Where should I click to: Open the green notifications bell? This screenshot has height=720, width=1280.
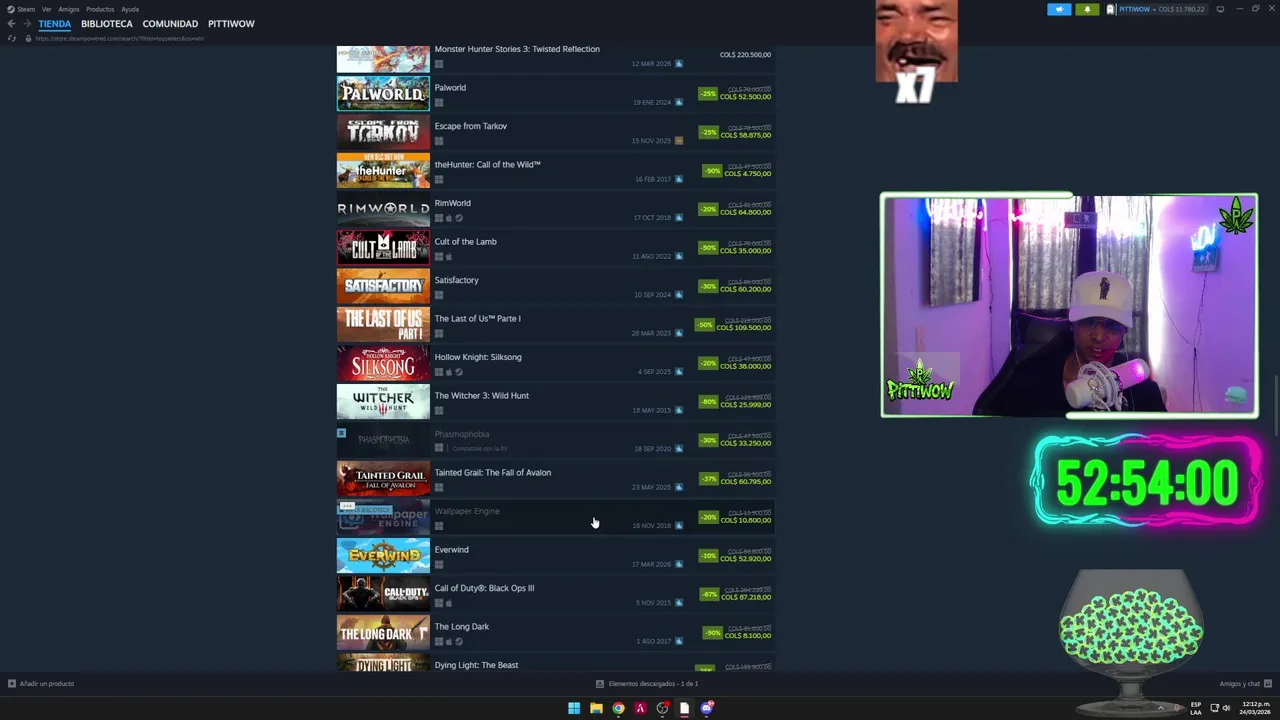(1087, 9)
